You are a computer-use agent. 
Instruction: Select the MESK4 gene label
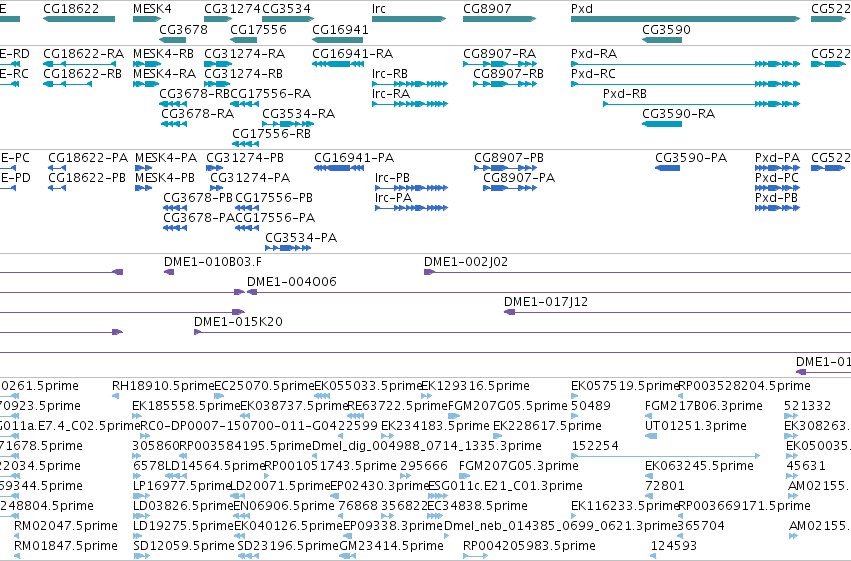(x=152, y=9)
